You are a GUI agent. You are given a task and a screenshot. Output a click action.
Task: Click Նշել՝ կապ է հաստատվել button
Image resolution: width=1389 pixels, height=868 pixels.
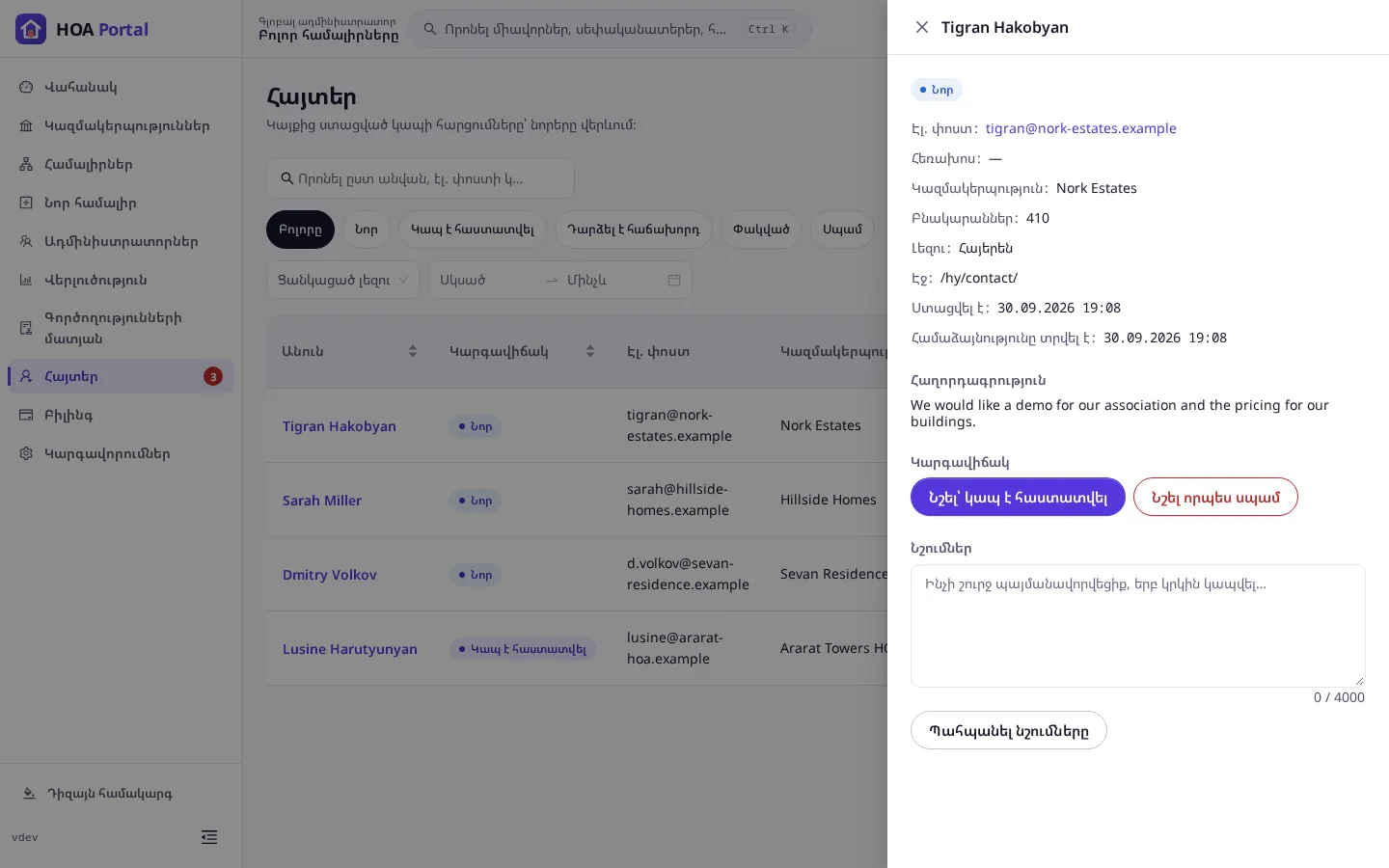coord(1018,497)
